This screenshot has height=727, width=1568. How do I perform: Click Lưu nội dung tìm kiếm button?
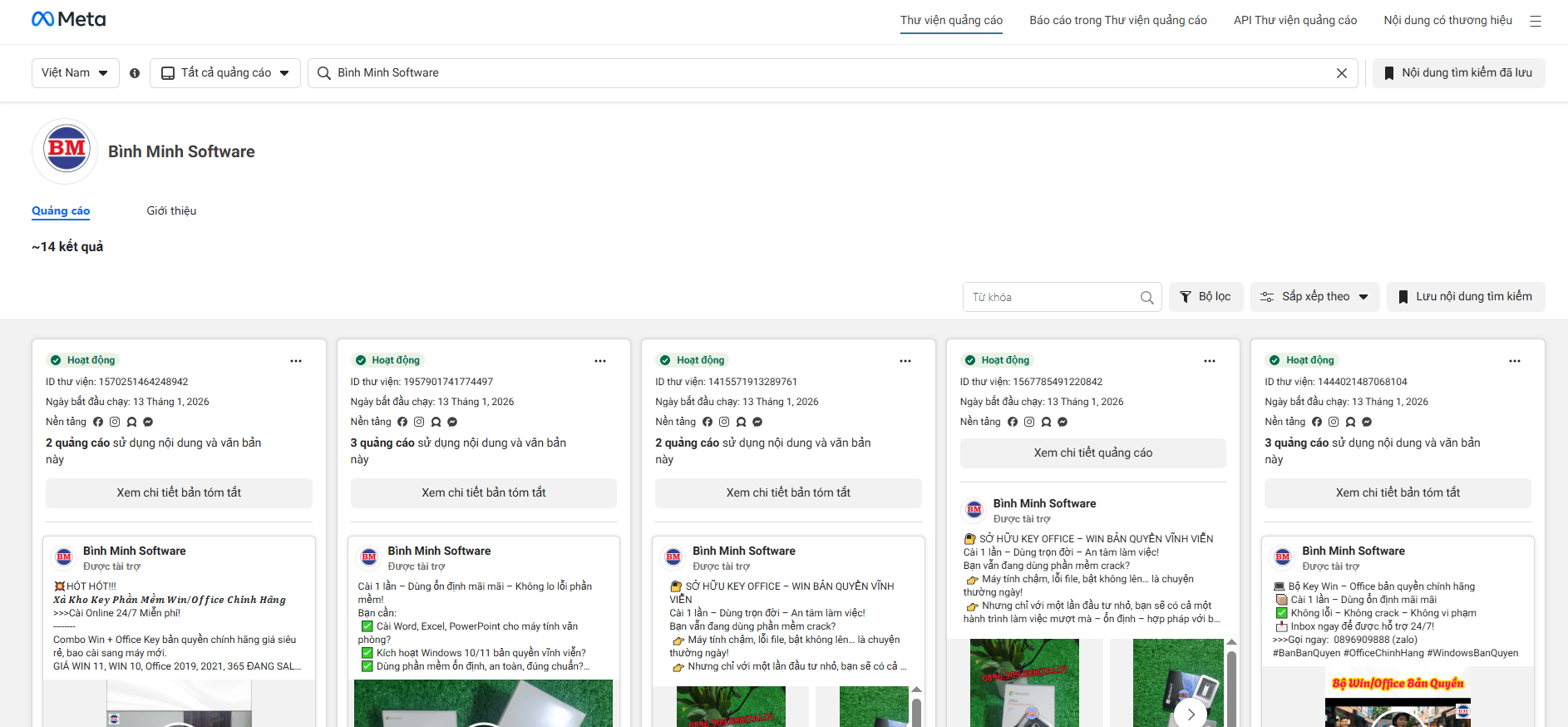pos(1466,297)
